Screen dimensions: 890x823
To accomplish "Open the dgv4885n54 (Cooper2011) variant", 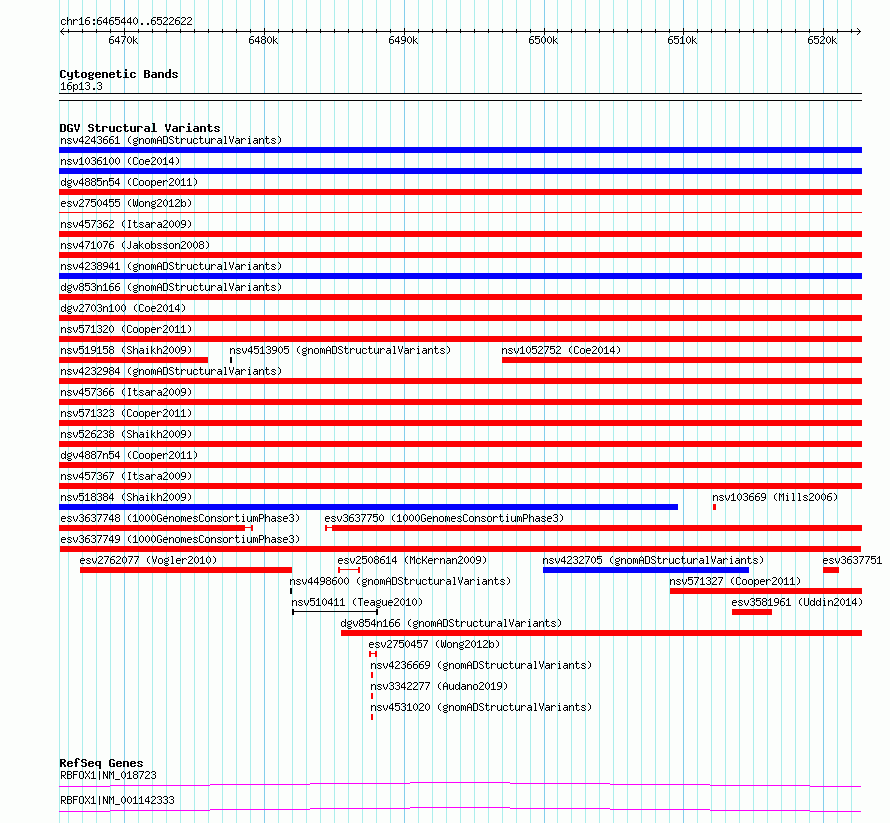I will [129, 182].
